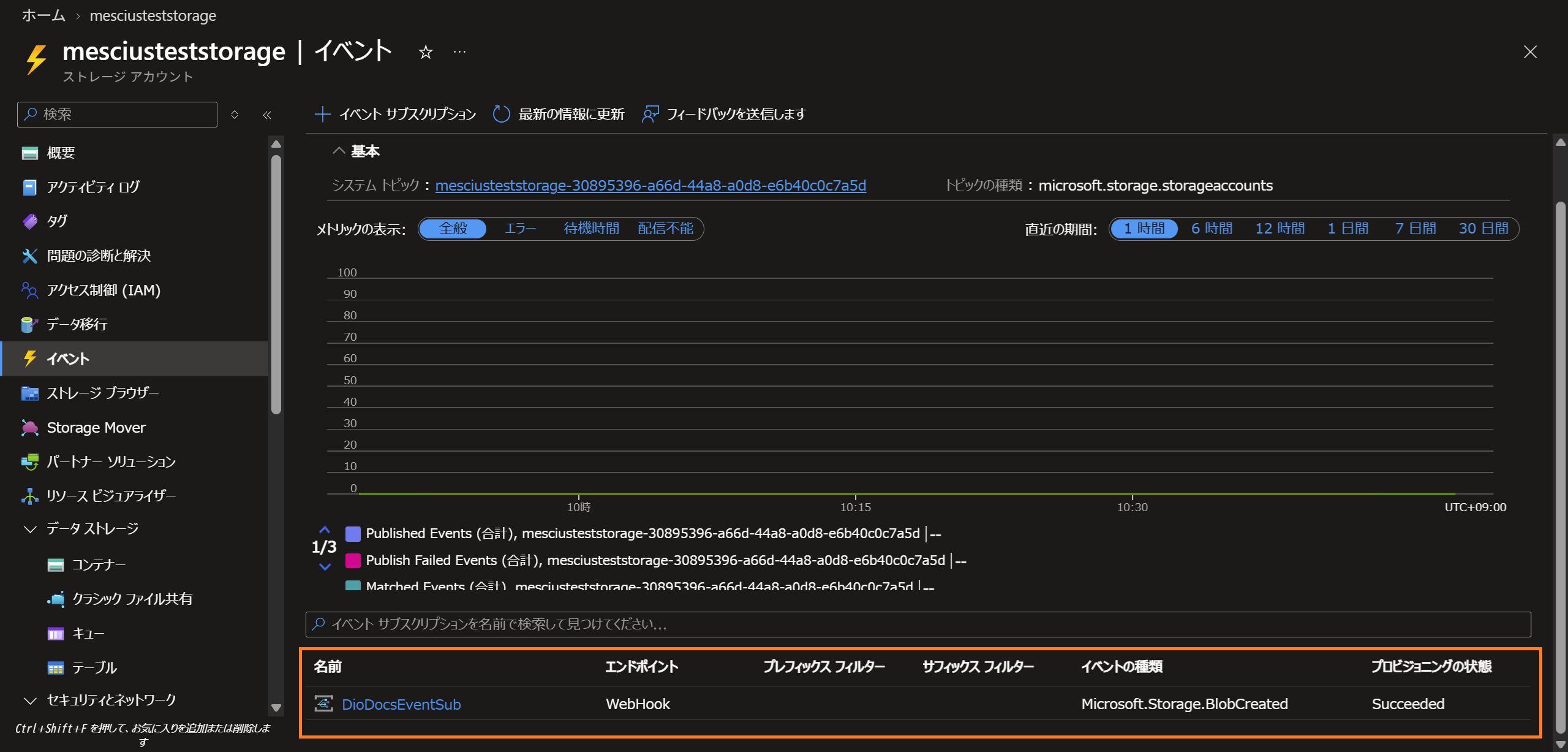The height and width of the screenshot is (752, 1568).
Task: Click the Published Events legend color swatch
Action: tap(353, 534)
